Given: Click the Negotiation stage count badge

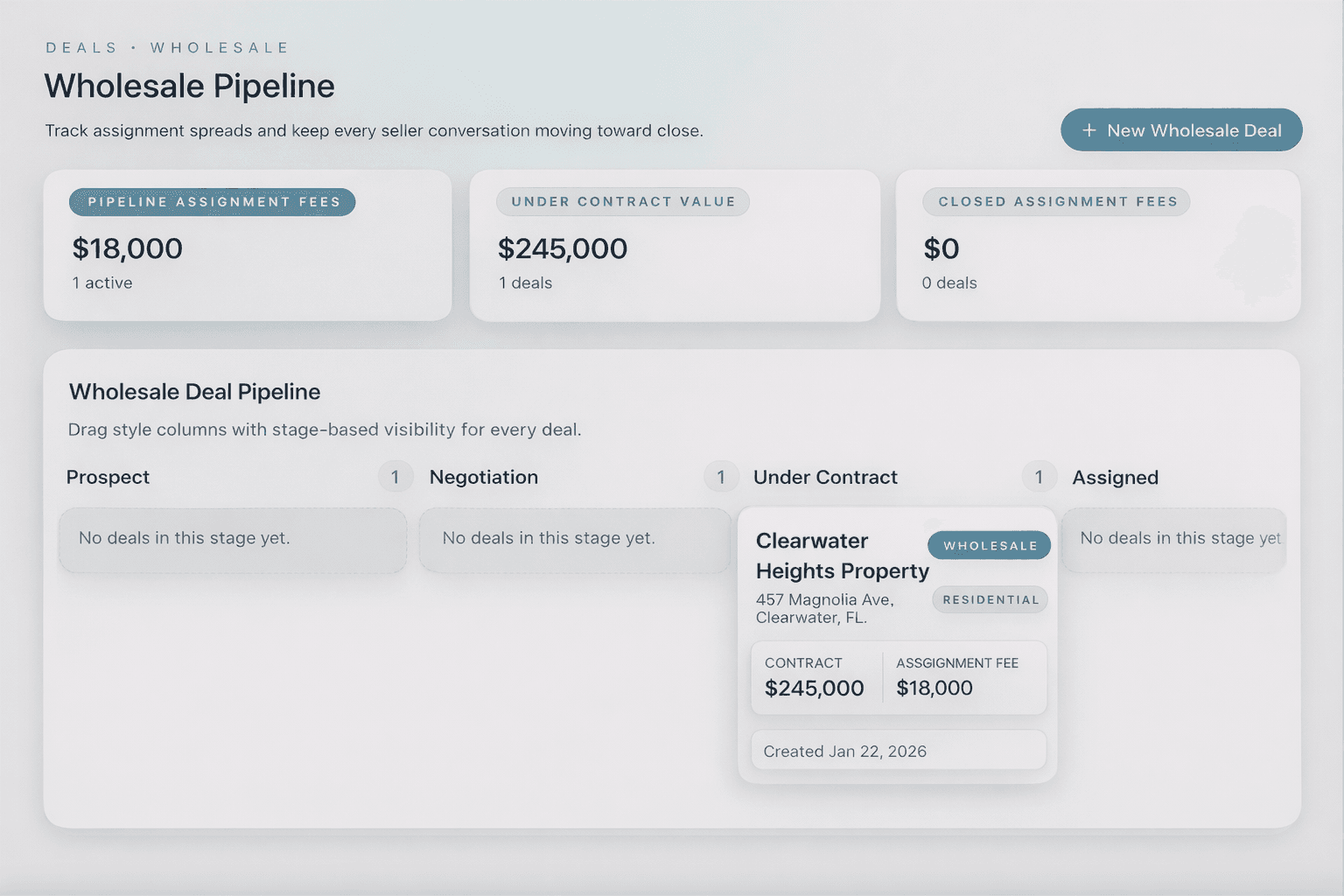Looking at the screenshot, I should coord(721,477).
